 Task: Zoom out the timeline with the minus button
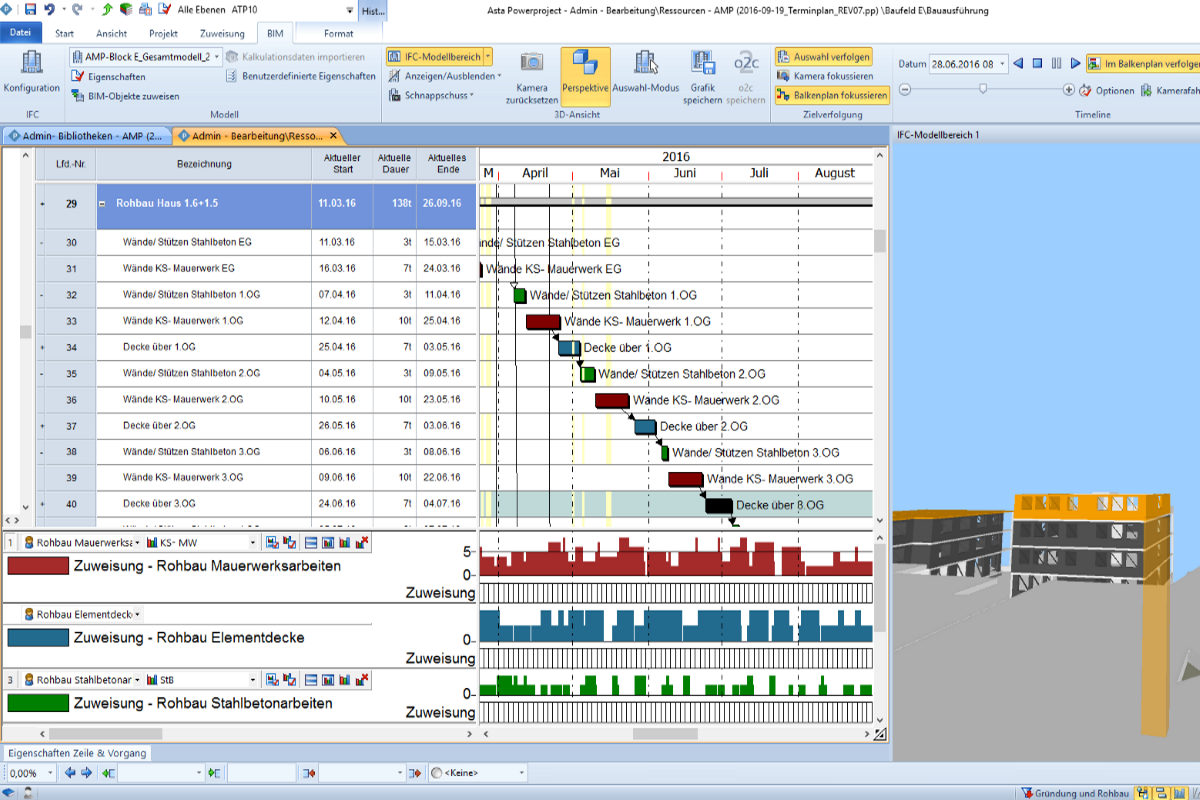905,89
